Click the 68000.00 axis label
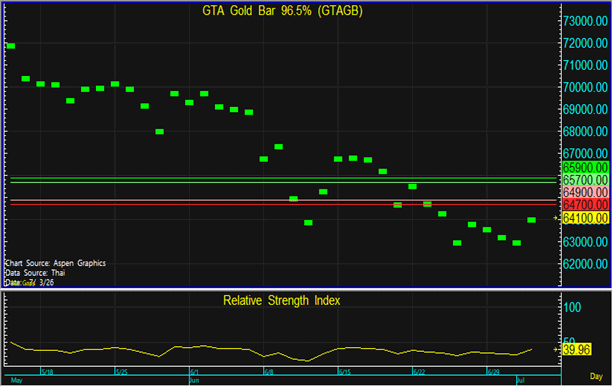Image resolution: width=613 pixels, height=387 pixels. 585,131
